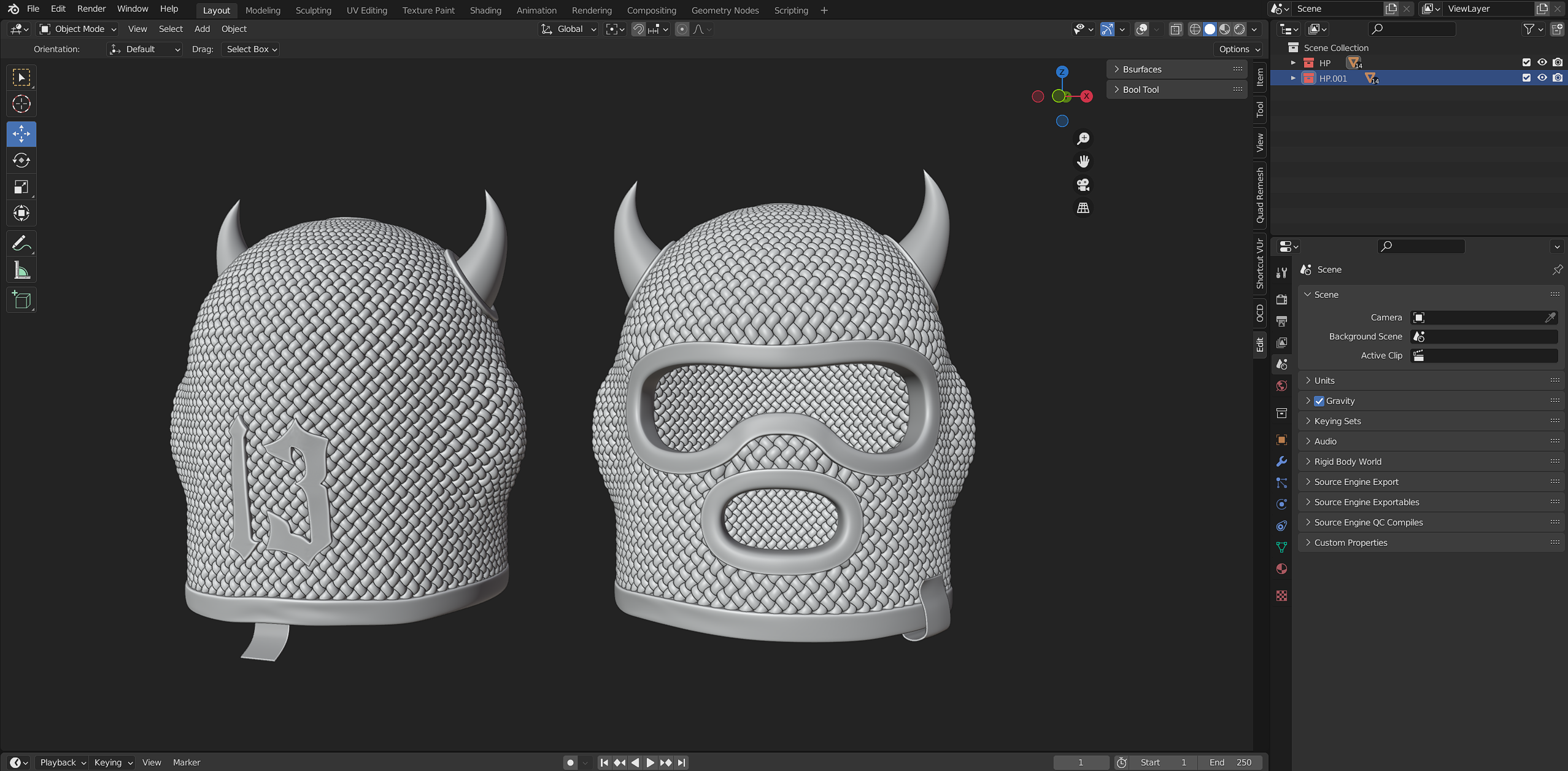Open the Object Mode dropdown

coord(78,29)
